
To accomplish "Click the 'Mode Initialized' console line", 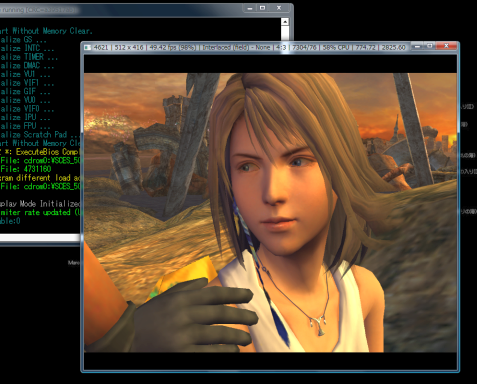I will [40, 204].
